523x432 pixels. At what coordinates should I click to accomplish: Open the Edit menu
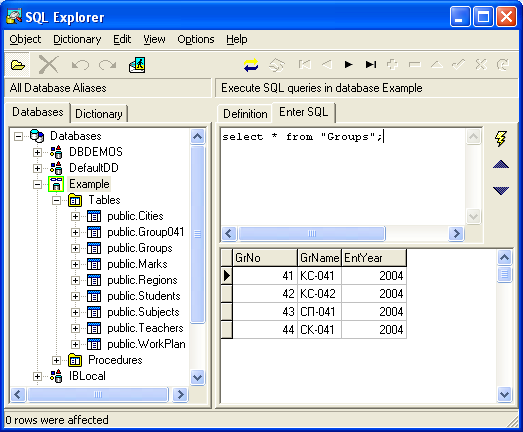tap(122, 39)
